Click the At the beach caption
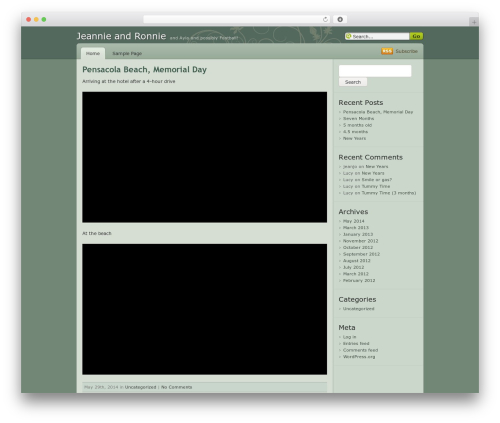This screenshot has width=500, height=423. 97,233
